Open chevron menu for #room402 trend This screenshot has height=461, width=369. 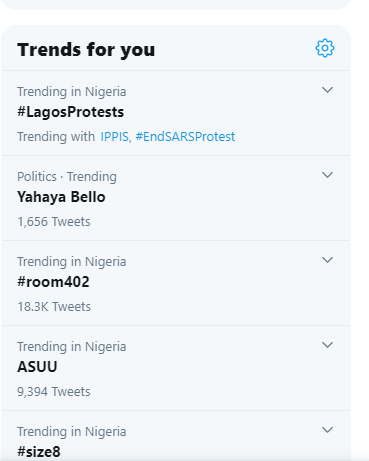click(x=327, y=260)
